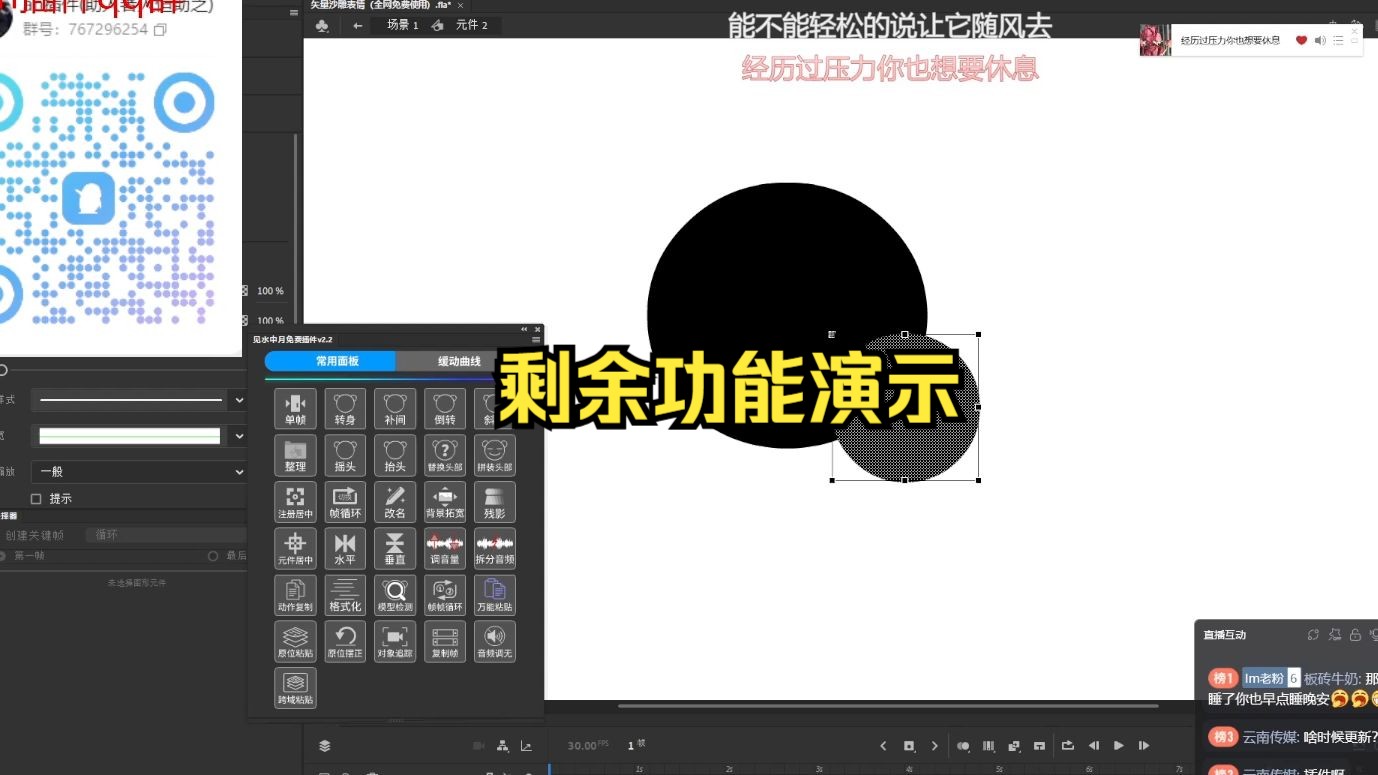This screenshot has height=775, width=1378.
Task: Select 元件 2 in the breadcrumb
Action: (471, 25)
